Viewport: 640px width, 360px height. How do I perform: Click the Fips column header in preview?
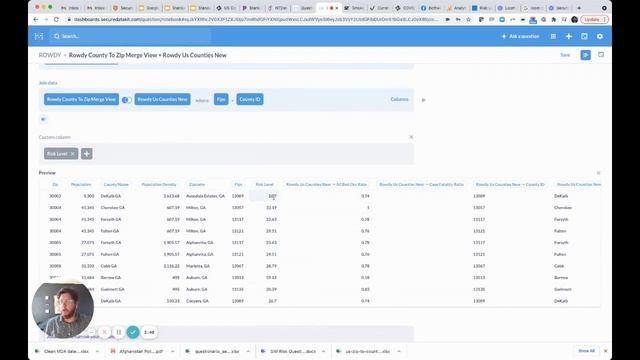tap(238, 184)
